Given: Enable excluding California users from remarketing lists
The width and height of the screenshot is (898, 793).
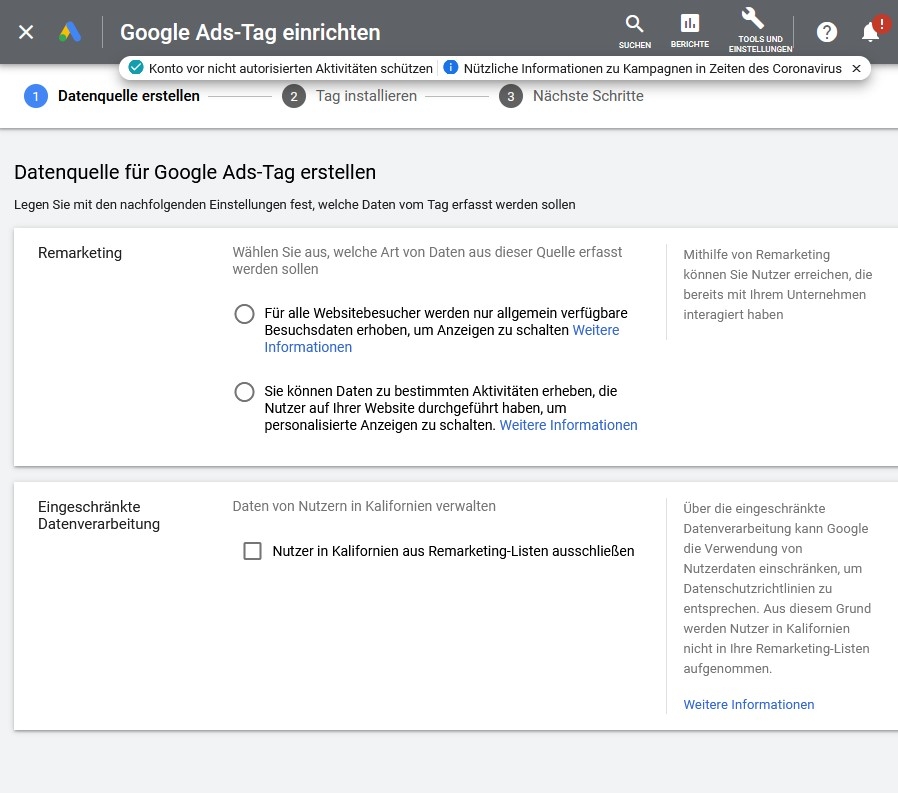Looking at the screenshot, I should click(x=253, y=551).
